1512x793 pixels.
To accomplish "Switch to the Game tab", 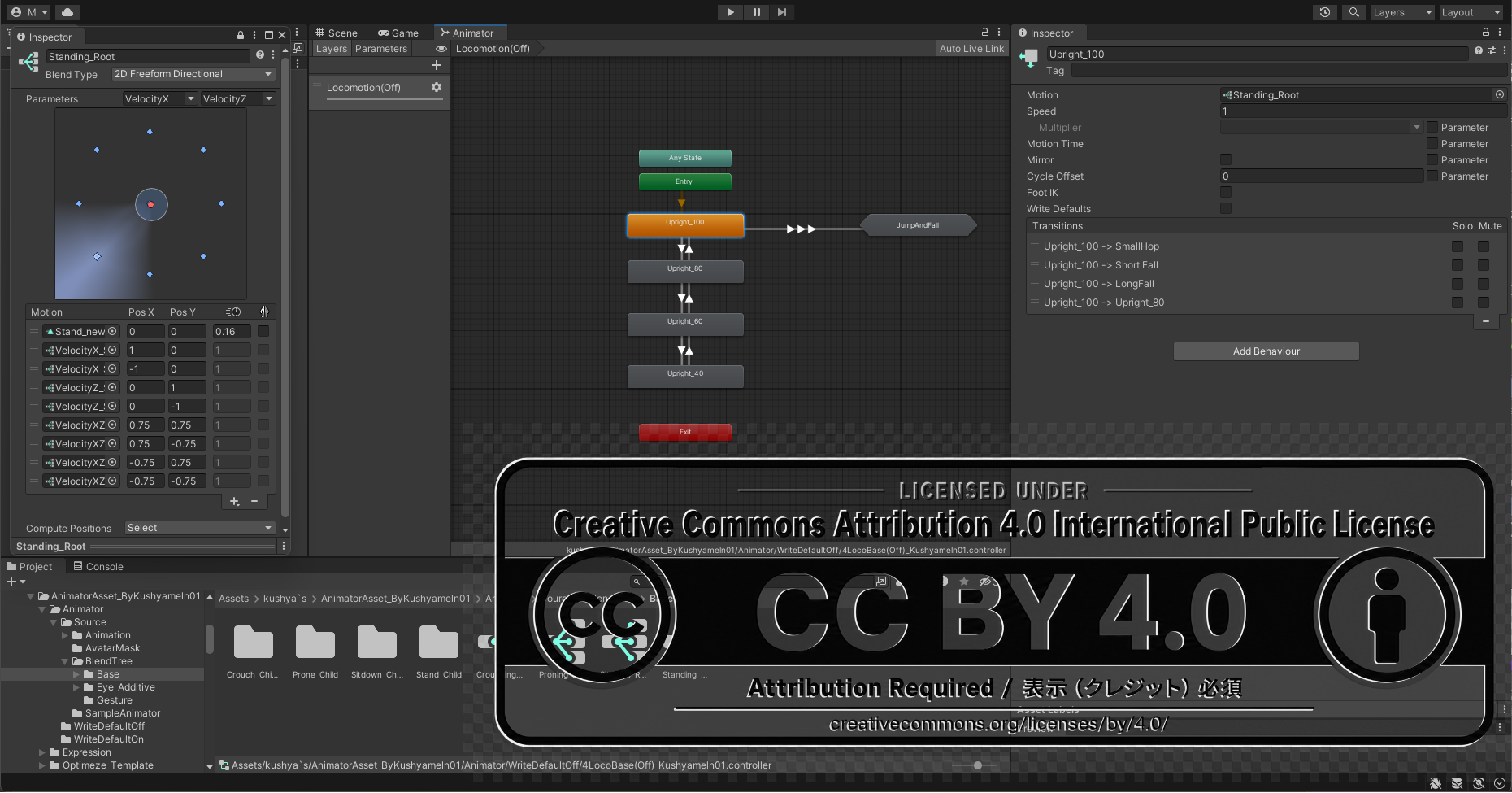I will 398,33.
